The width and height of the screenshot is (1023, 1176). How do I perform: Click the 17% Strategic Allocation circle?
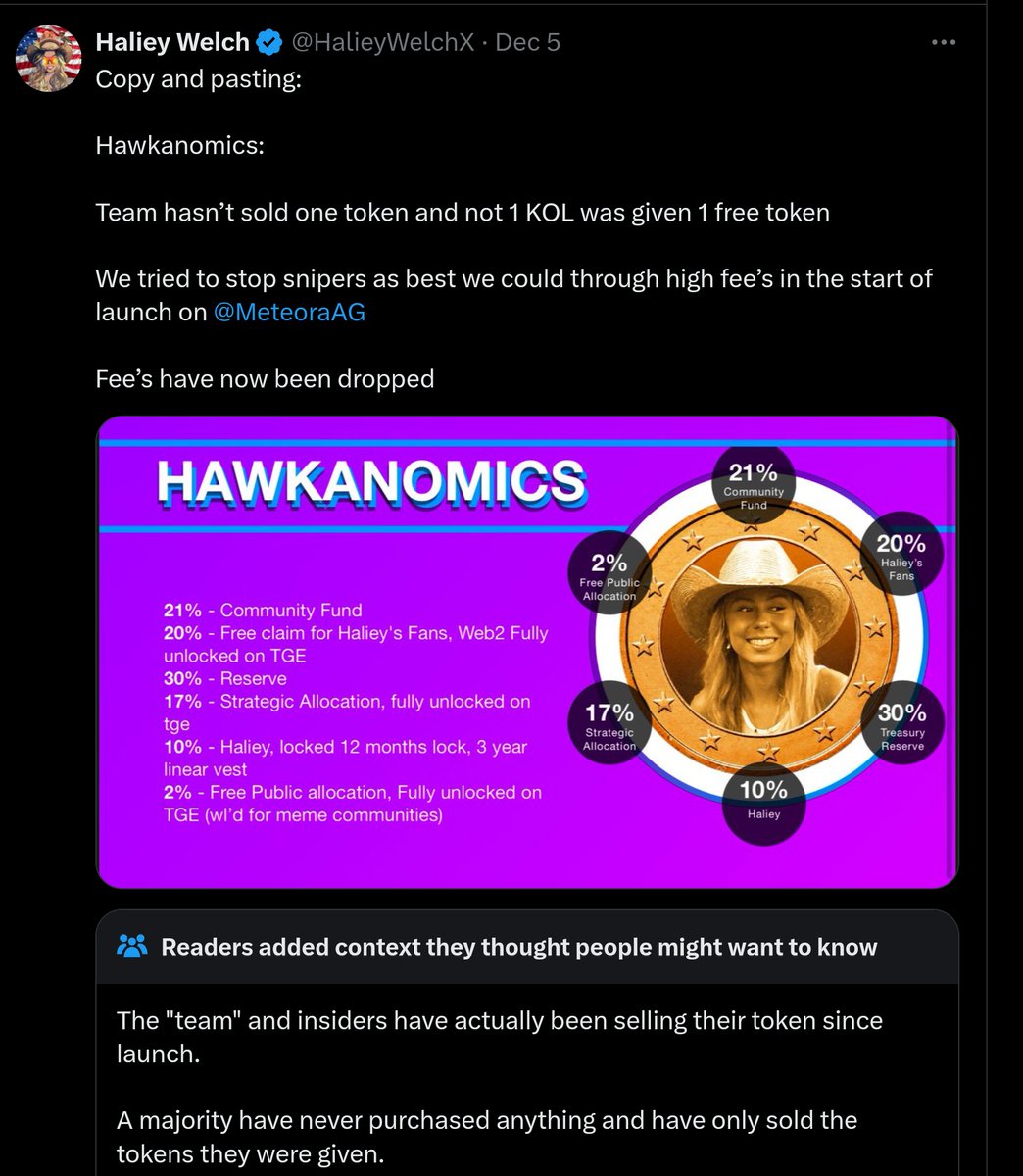(609, 722)
